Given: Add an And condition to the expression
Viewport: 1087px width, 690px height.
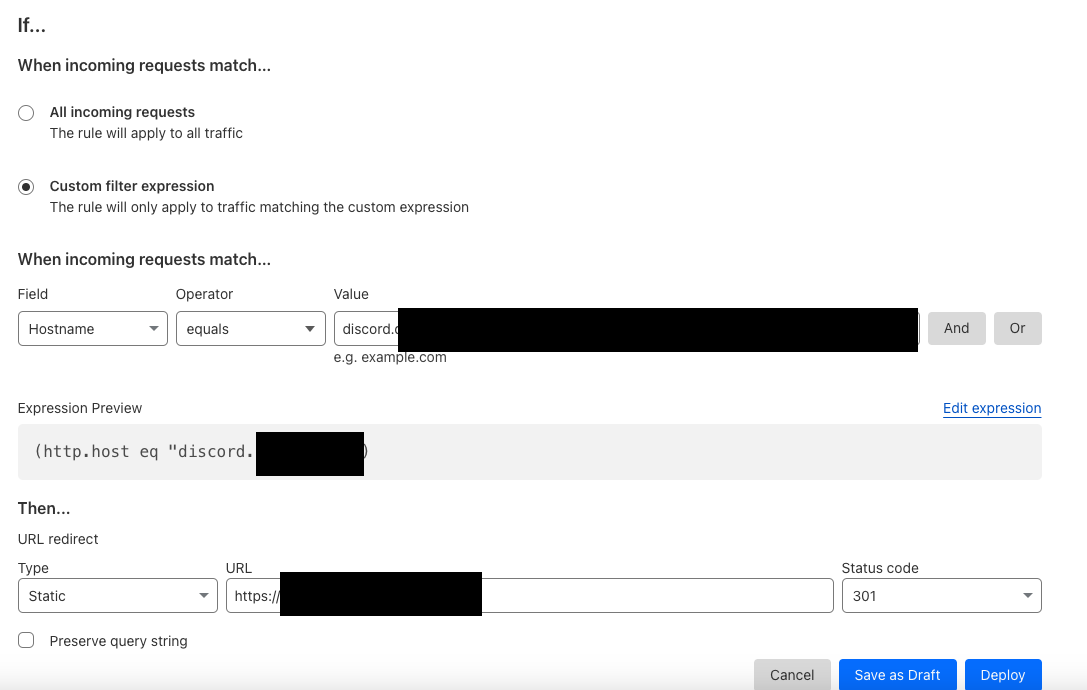Looking at the screenshot, I should 957,328.
